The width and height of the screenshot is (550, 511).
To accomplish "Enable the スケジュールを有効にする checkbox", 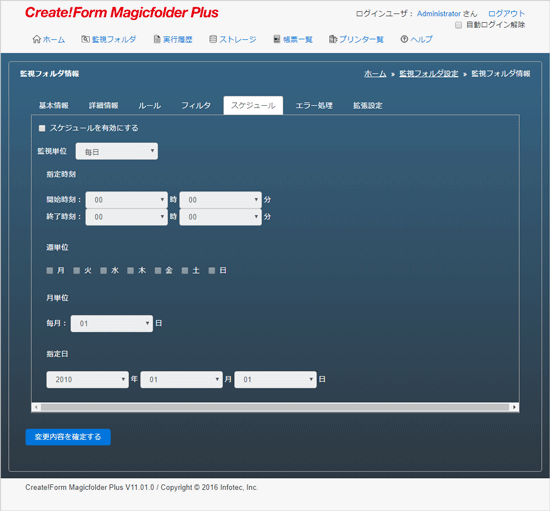I will pos(42,128).
